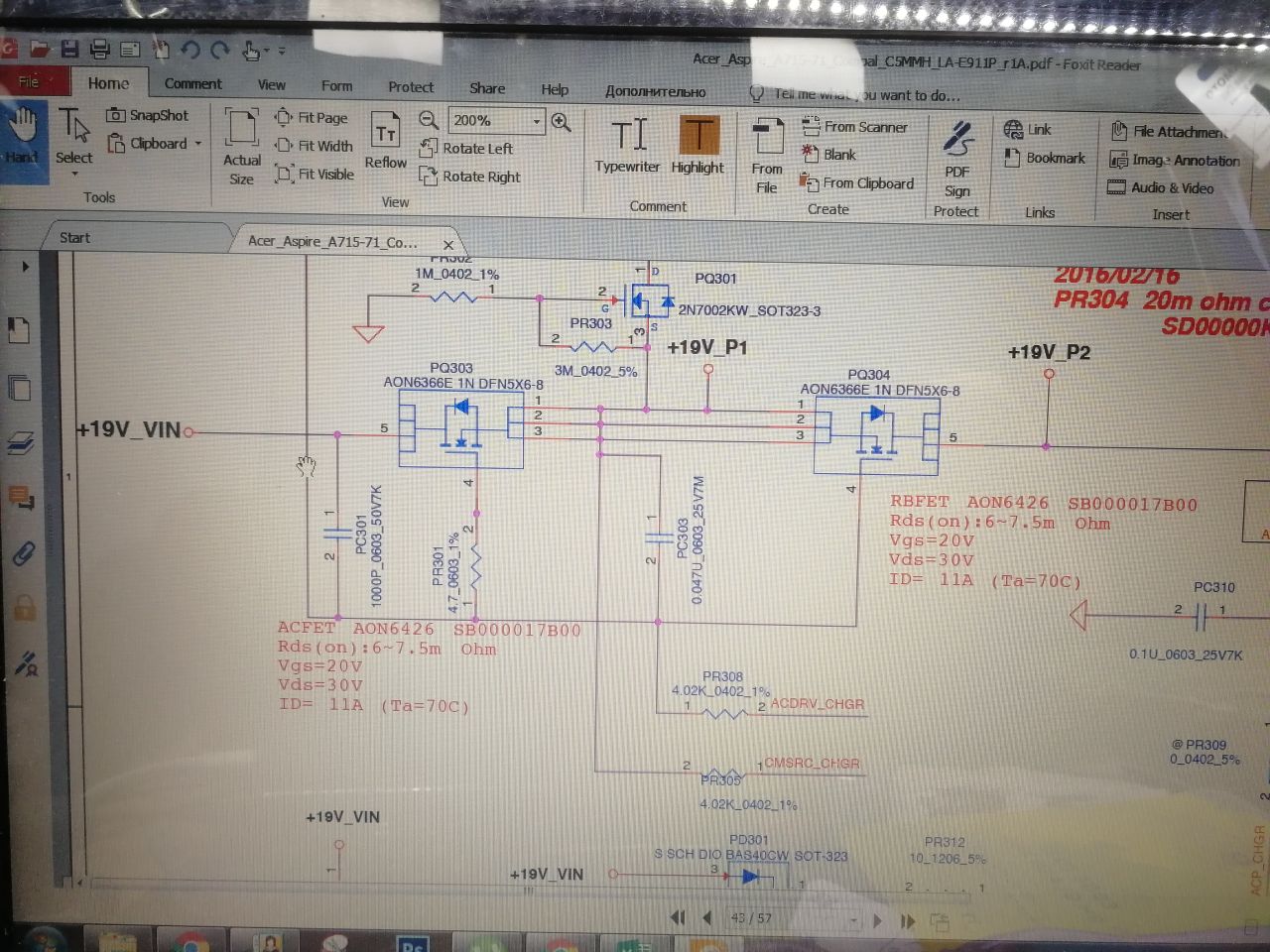Zoom out with the minus magnifier
Image resolution: width=1270 pixels, height=952 pixels.
point(429,120)
